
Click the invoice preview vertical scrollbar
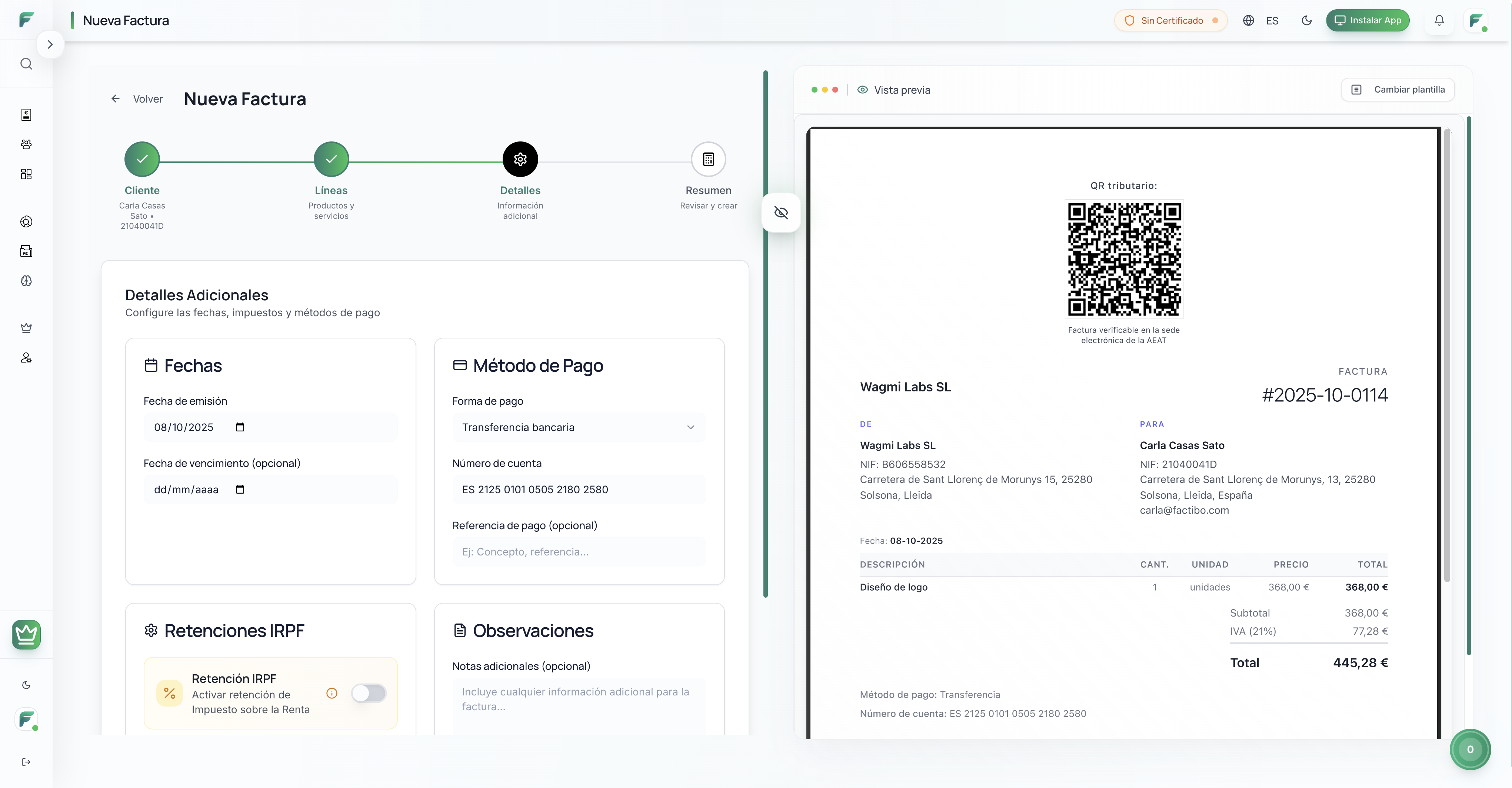pos(1447,352)
